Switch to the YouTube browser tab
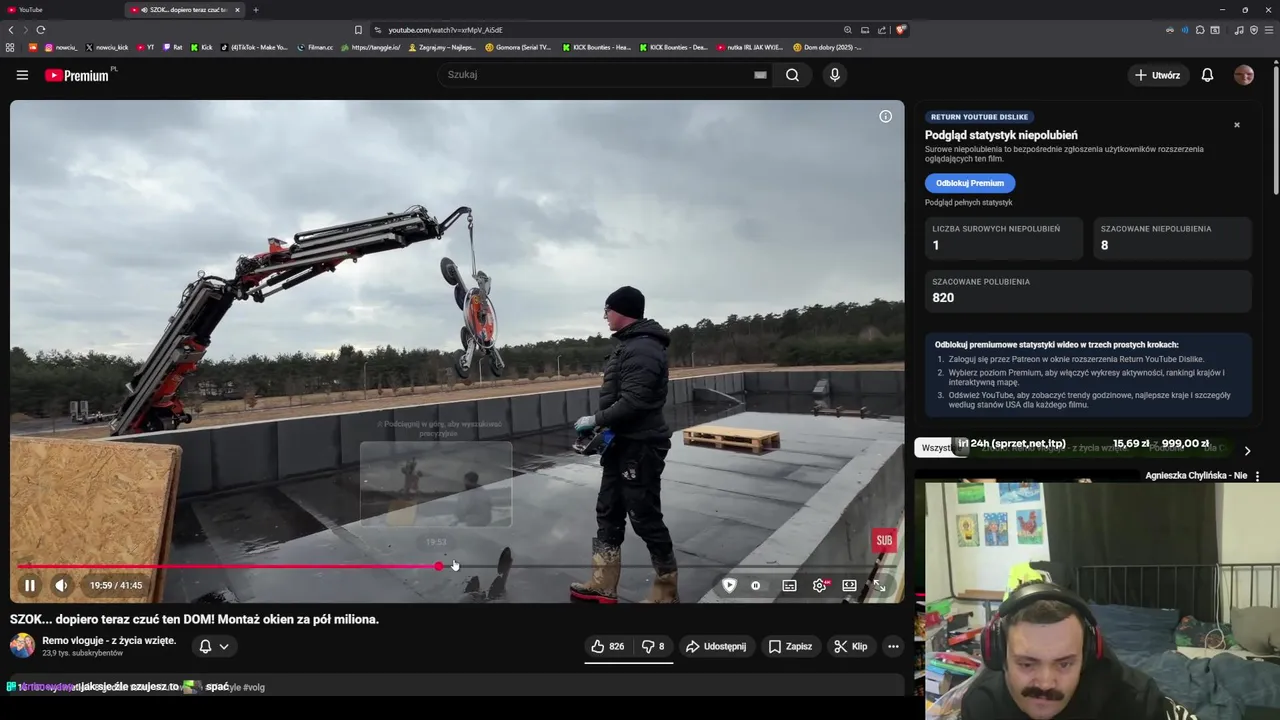The width and height of the screenshot is (1280, 720). [x=60, y=10]
